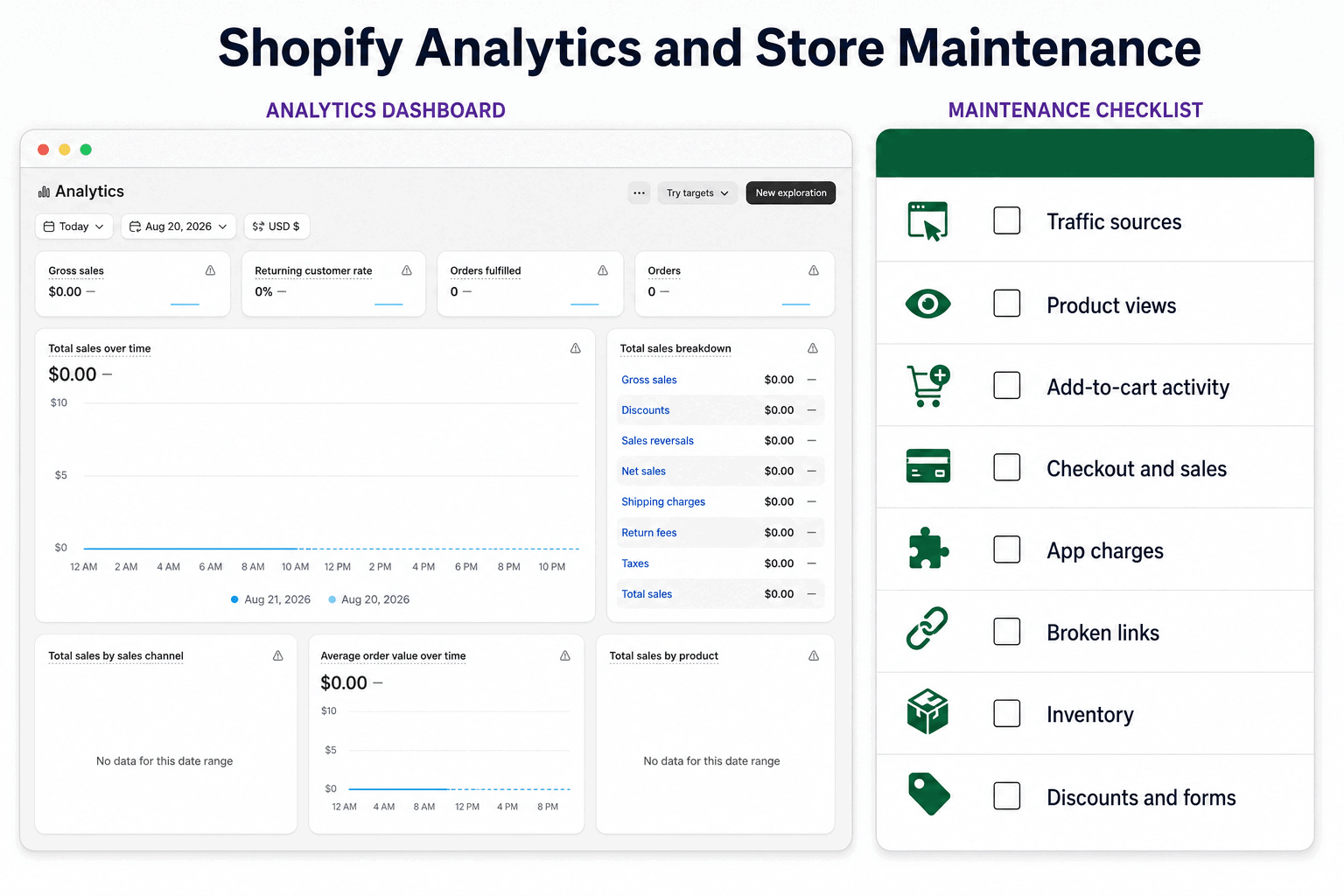The image size is (1344, 896).
Task: Tick the Checkout and sales checkbox
Action: 1007,467
